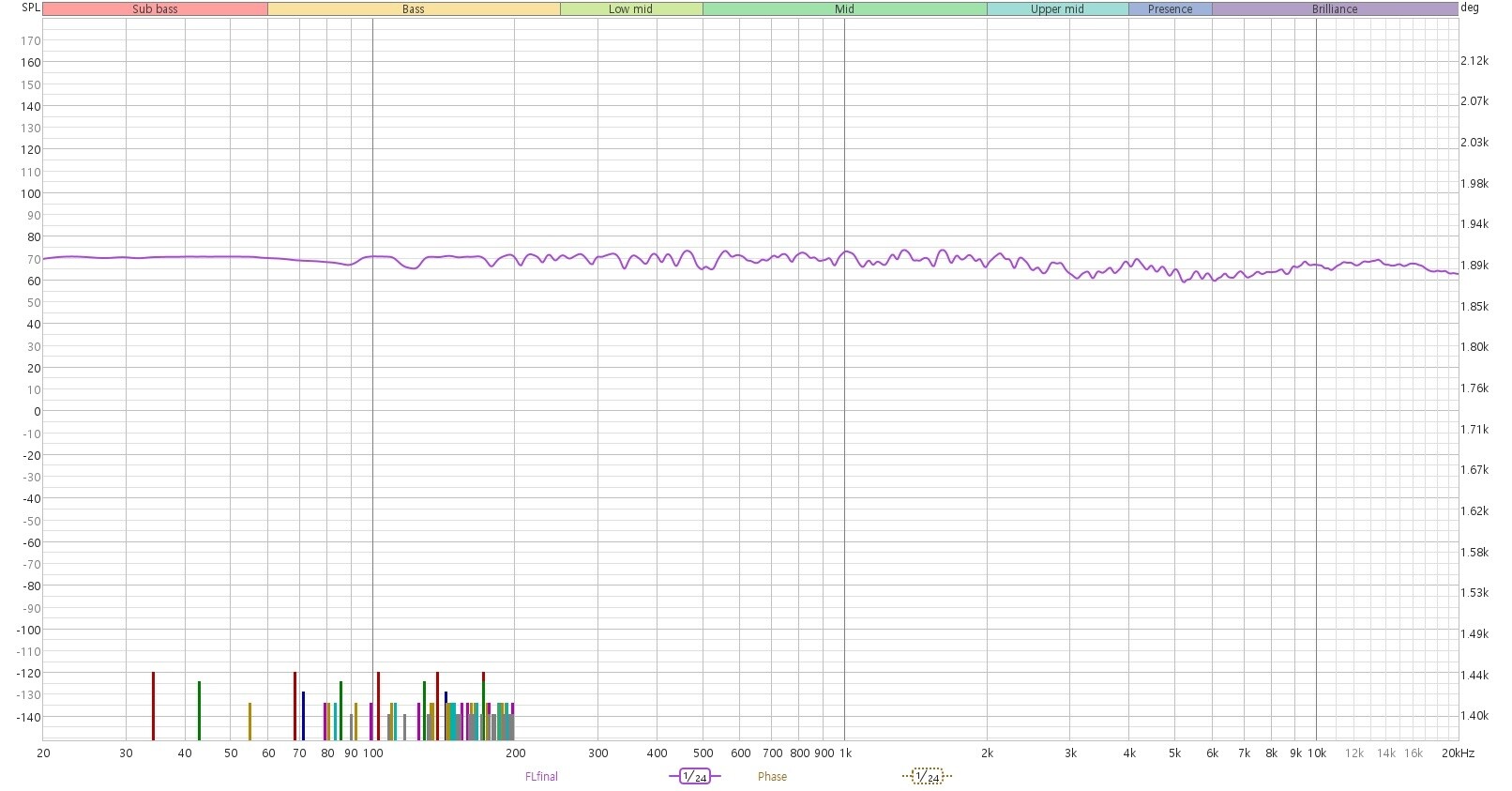Select the Bass frequency band header
This screenshot has width=1512, height=791.
tap(413, 9)
